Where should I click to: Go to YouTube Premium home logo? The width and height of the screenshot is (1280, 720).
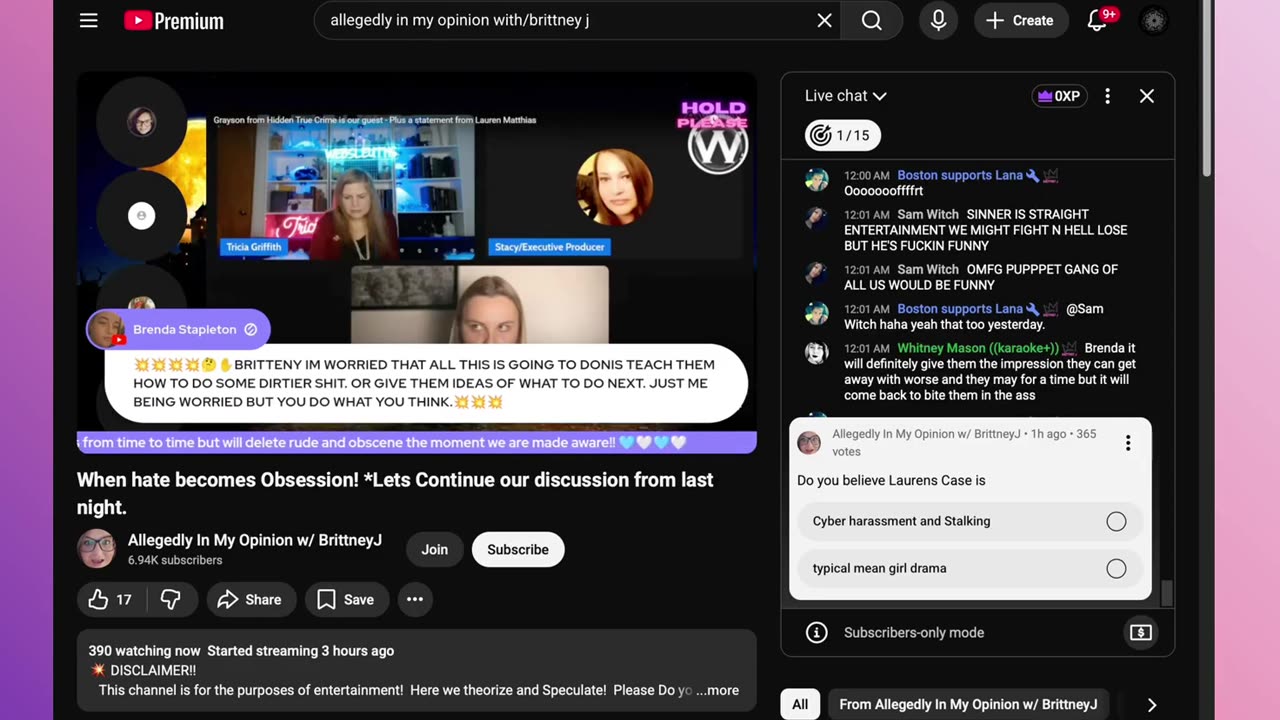click(x=174, y=20)
